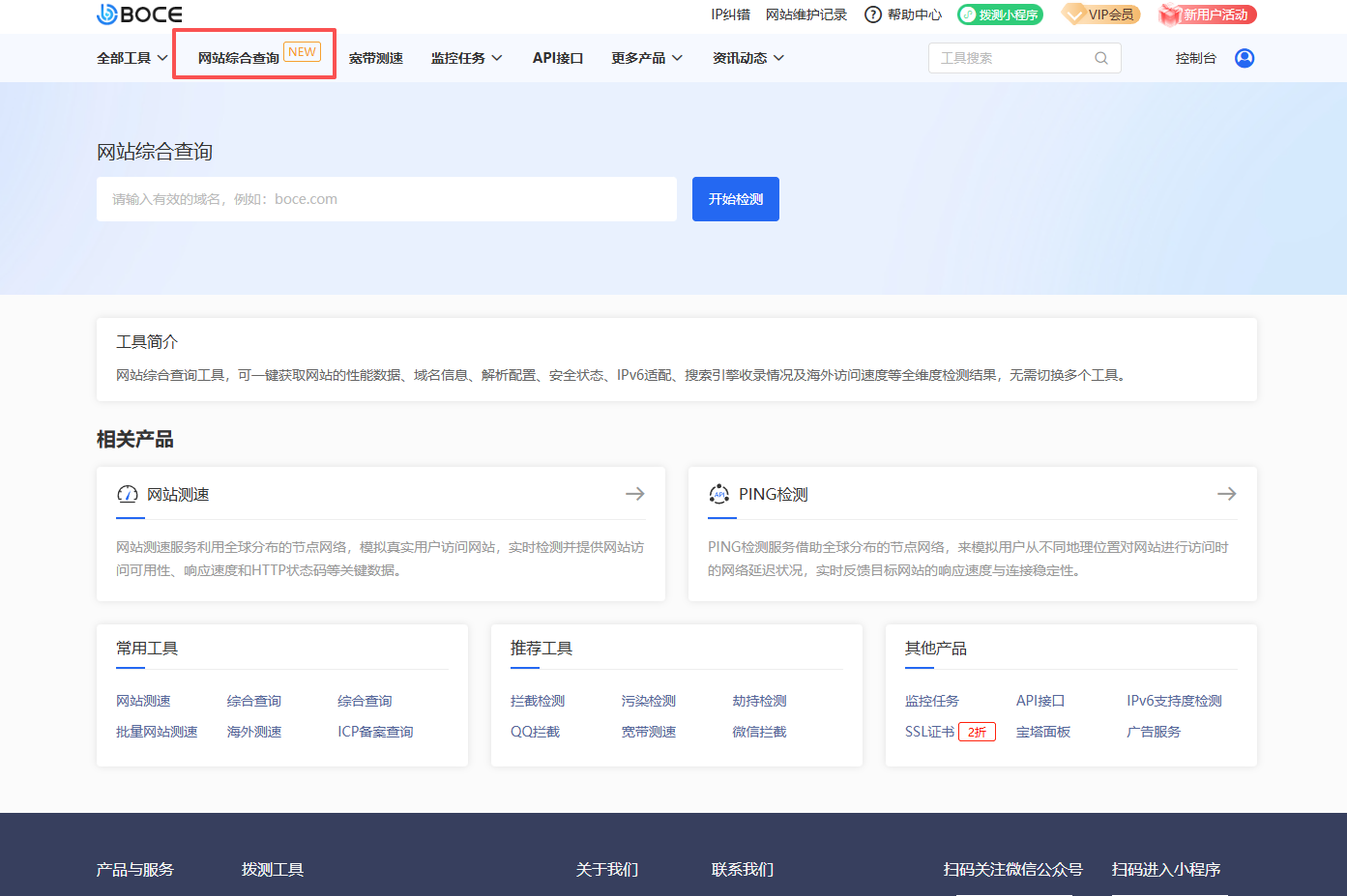Click the VIP会员 badge
The image size is (1347, 896).
[x=1101, y=14]
